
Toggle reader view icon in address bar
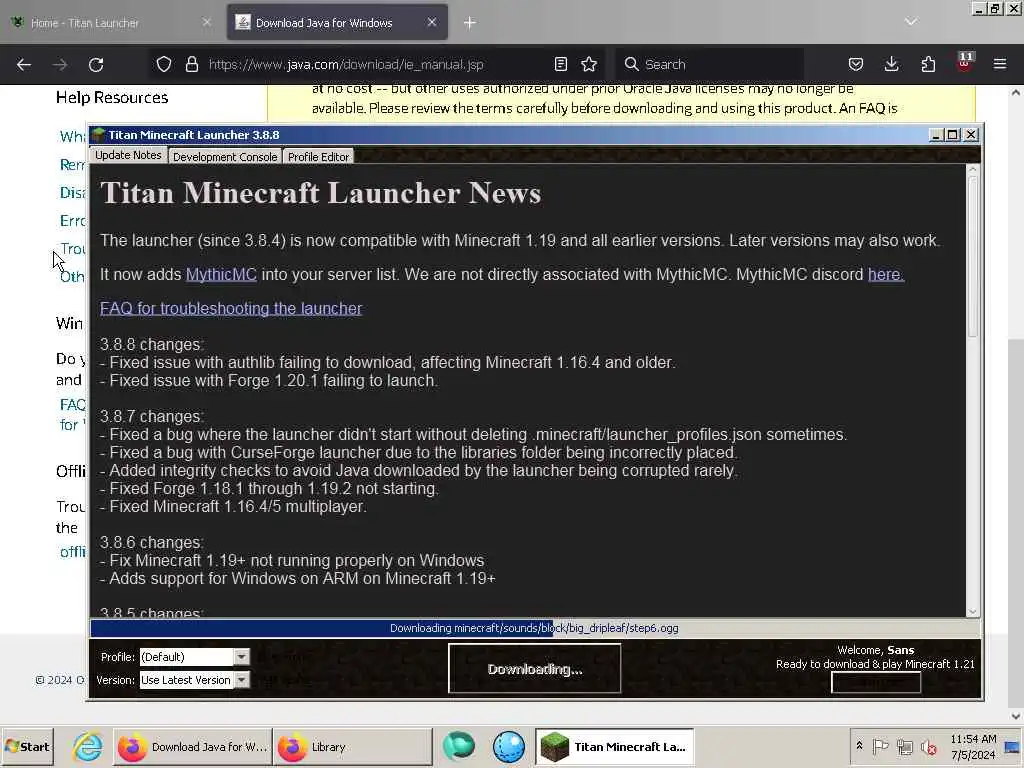pyautogui.click(x=560, y=64)
